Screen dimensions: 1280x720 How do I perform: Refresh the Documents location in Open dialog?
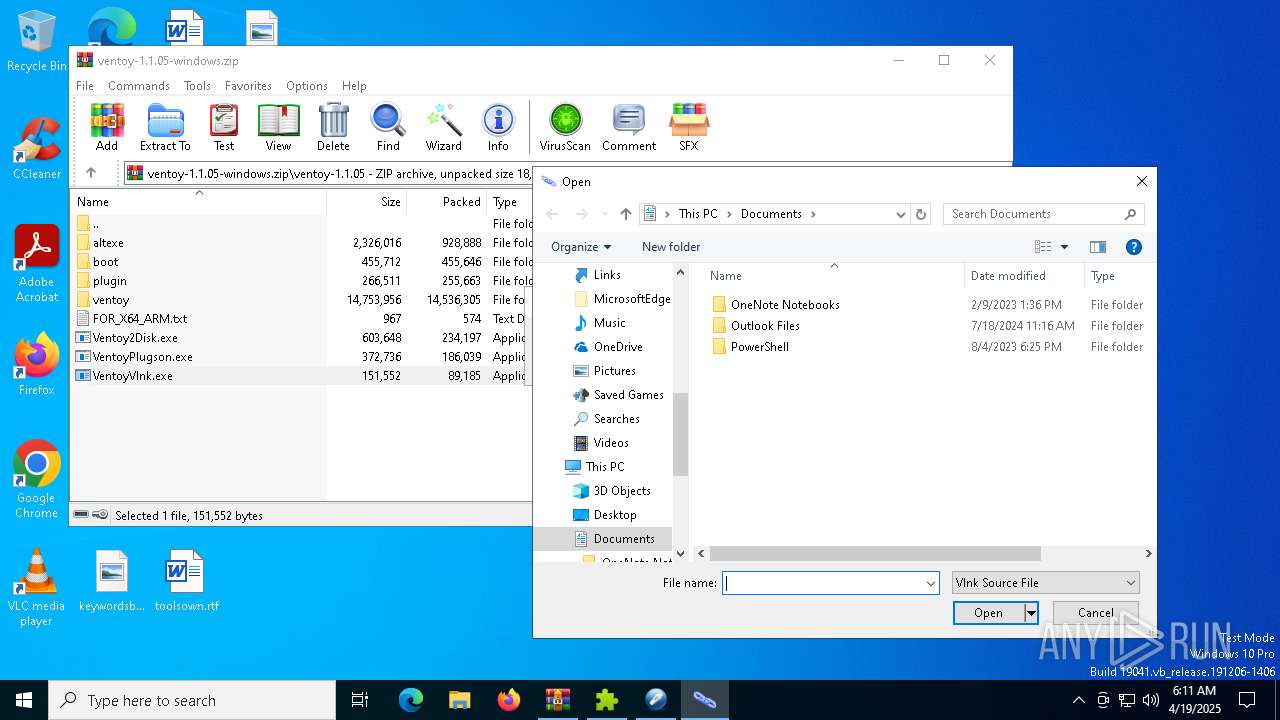pyautogui.click(x=921, y=214)
